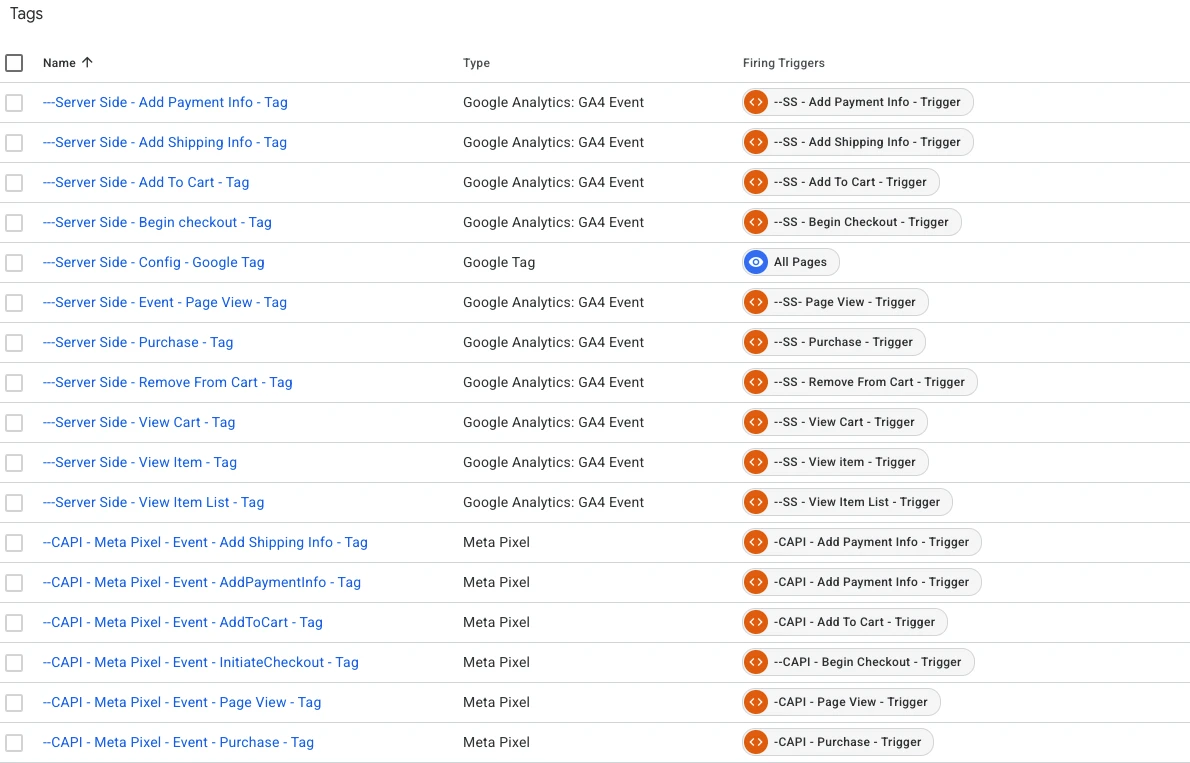Open the Server Side Config Google Tag
Viewport: 1190px width, 763px height.
pos(153,262)
